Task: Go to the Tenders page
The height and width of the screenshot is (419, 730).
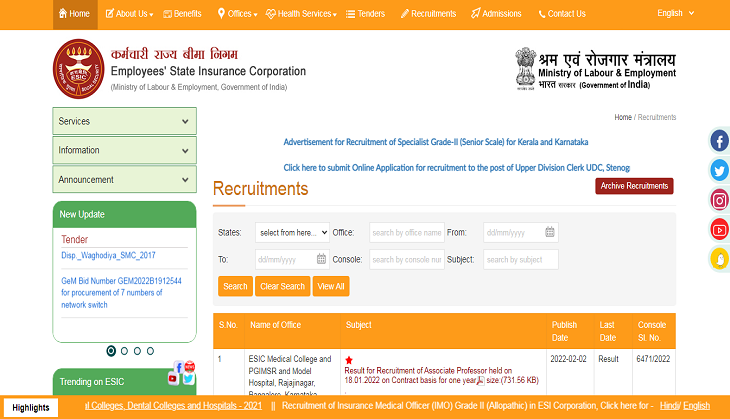Action: (365, 14)
